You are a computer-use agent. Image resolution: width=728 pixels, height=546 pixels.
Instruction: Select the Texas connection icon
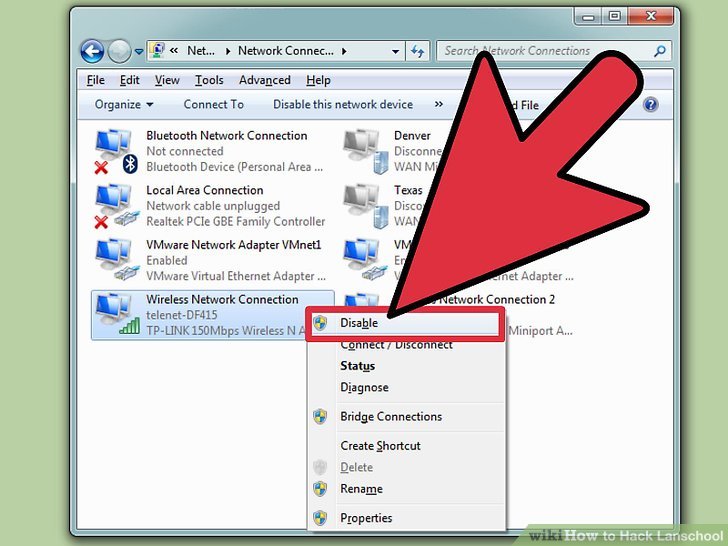pos(365,206)
